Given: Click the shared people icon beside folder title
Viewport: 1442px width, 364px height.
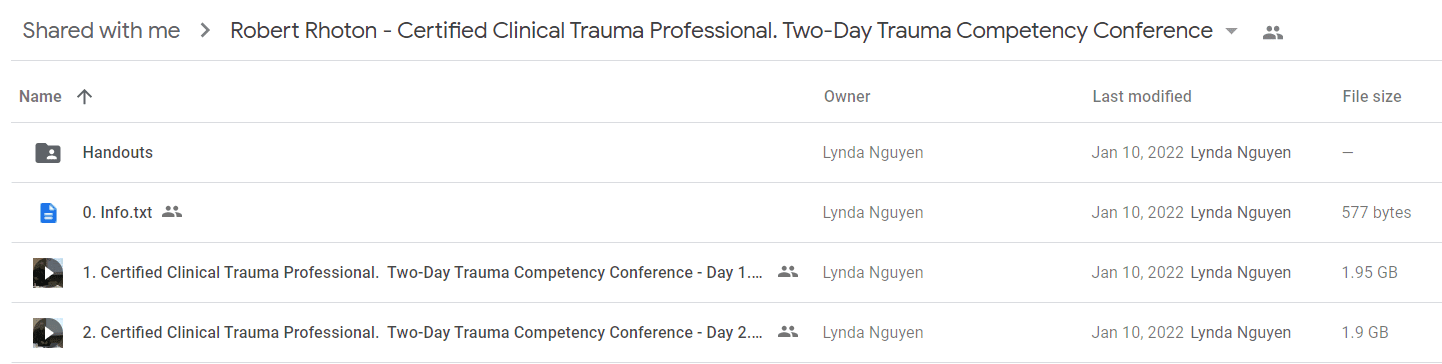Looking at the screenshot, I should [1272, 32].
